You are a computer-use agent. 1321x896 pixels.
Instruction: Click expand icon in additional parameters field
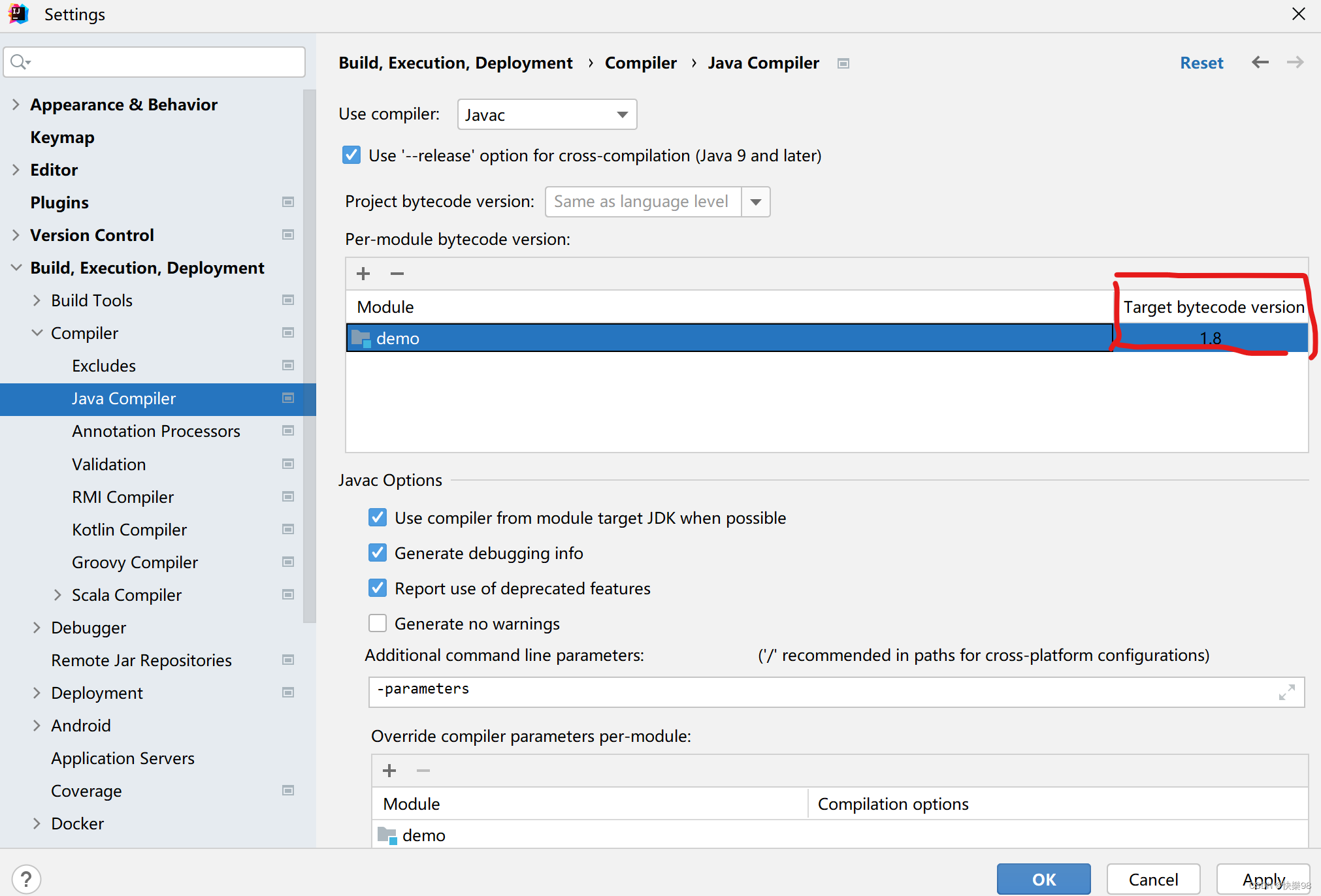click(x=1286, y=692)
